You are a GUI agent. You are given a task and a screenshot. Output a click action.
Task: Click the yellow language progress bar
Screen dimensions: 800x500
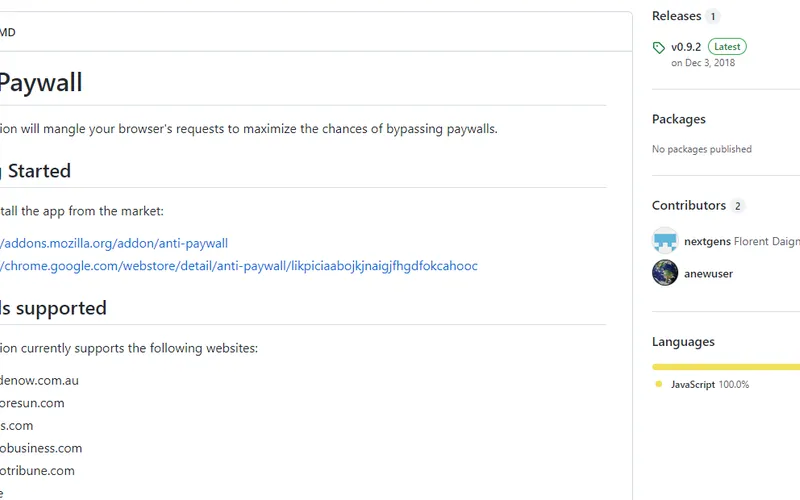coord(726,367)
